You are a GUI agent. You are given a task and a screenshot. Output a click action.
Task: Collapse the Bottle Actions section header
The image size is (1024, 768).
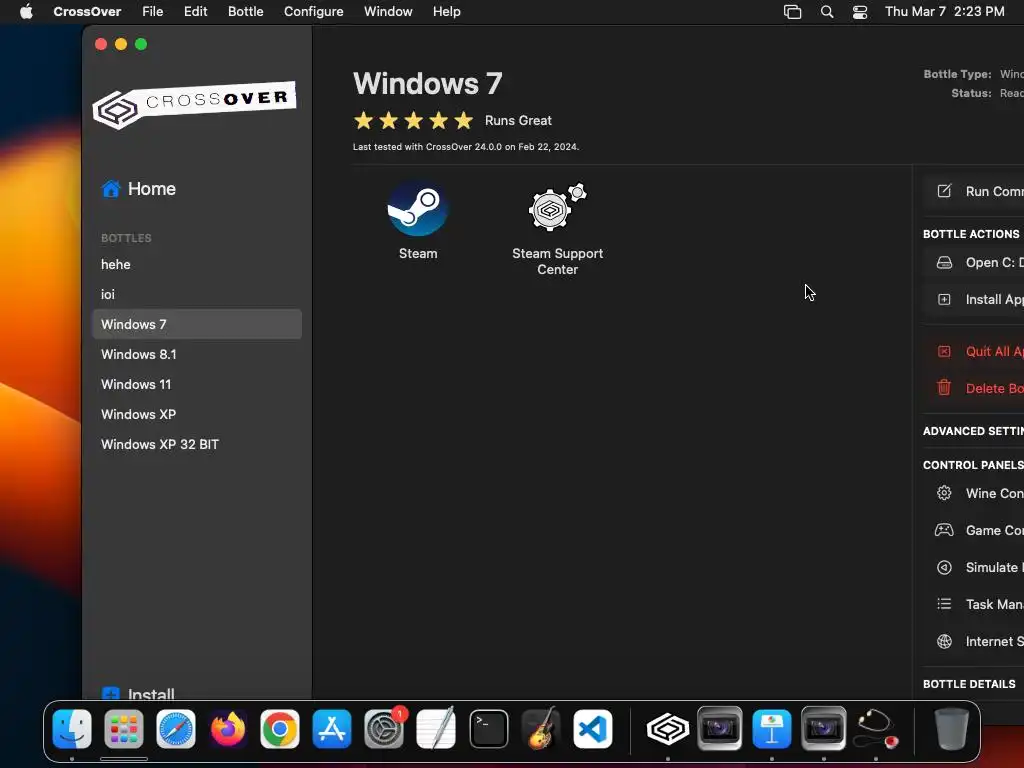tap(971, 234)
